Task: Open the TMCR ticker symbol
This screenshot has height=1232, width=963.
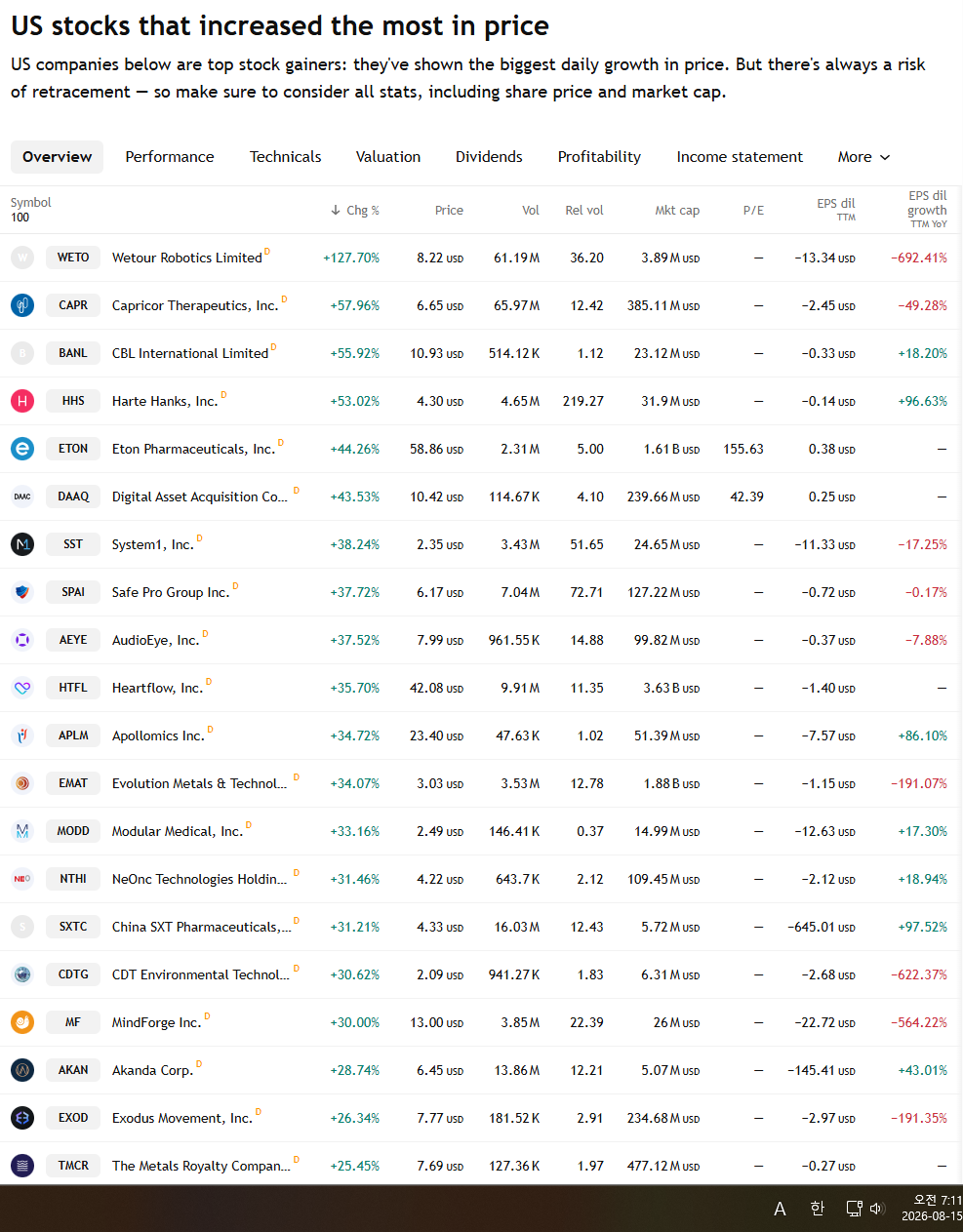Action: click(73, 1166)
